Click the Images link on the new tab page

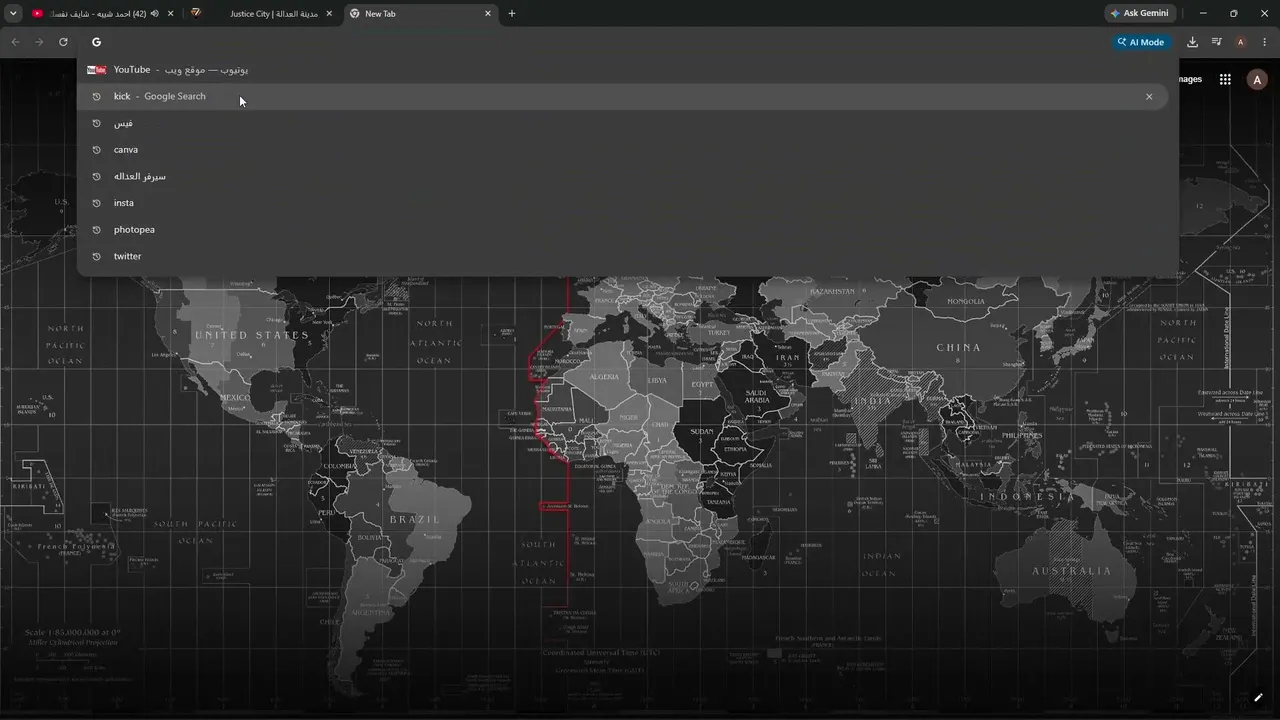point(1189,80)
